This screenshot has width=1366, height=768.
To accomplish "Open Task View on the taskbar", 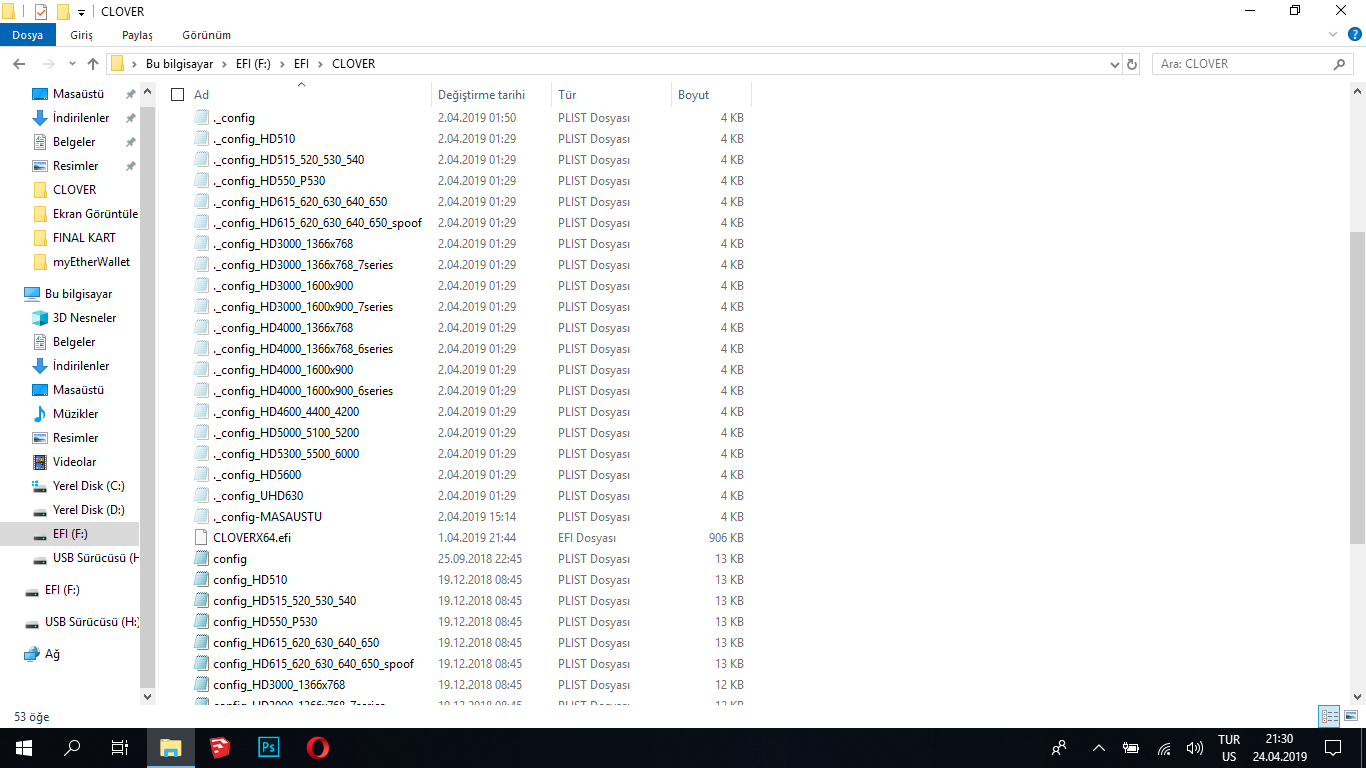I will [x=120, y=747].
